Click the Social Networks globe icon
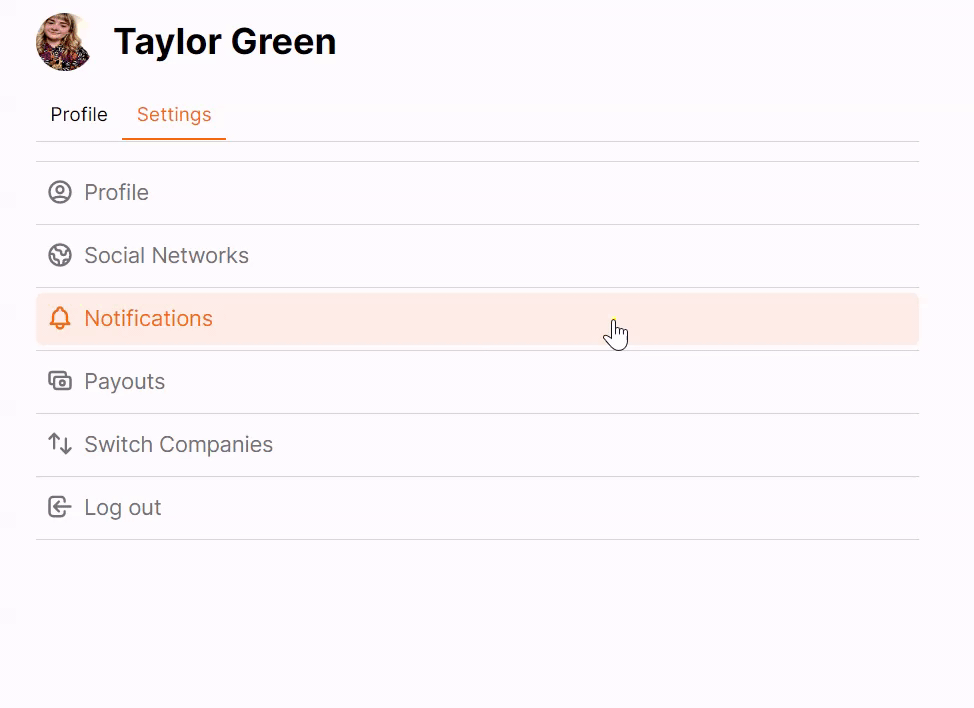Viewport: 974px width, 708px height. (60, 255)
